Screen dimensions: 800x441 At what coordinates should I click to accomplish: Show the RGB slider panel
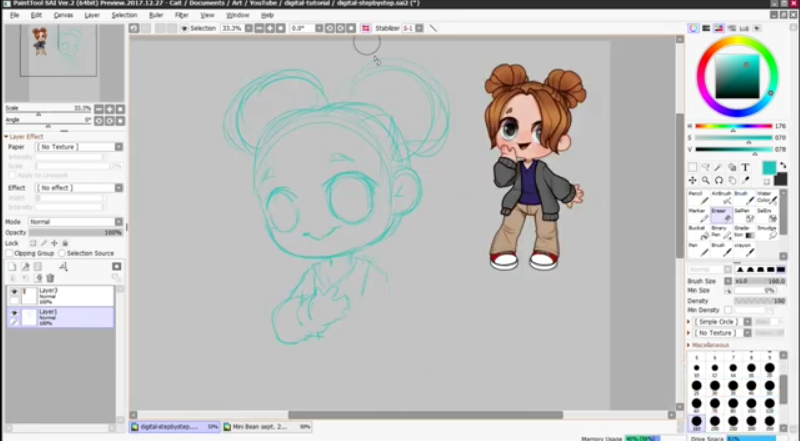click(x=706, y=29)
